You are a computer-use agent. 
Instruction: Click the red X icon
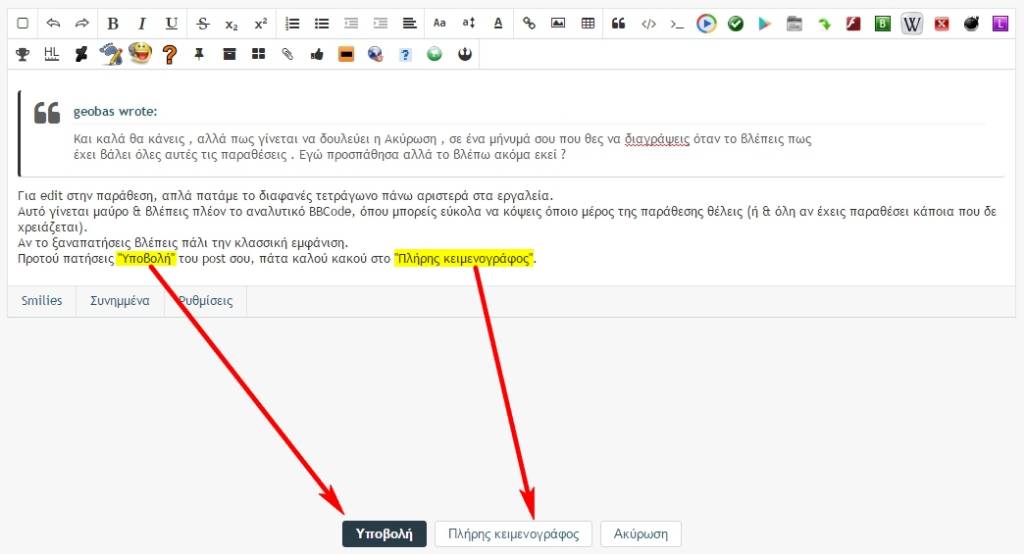(x=942, y=24)
